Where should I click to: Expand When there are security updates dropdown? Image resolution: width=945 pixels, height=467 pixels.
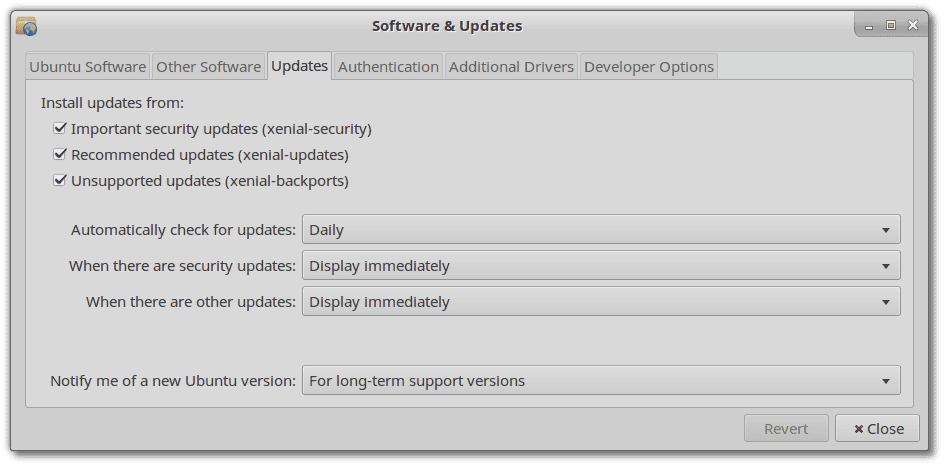[601, 265]
